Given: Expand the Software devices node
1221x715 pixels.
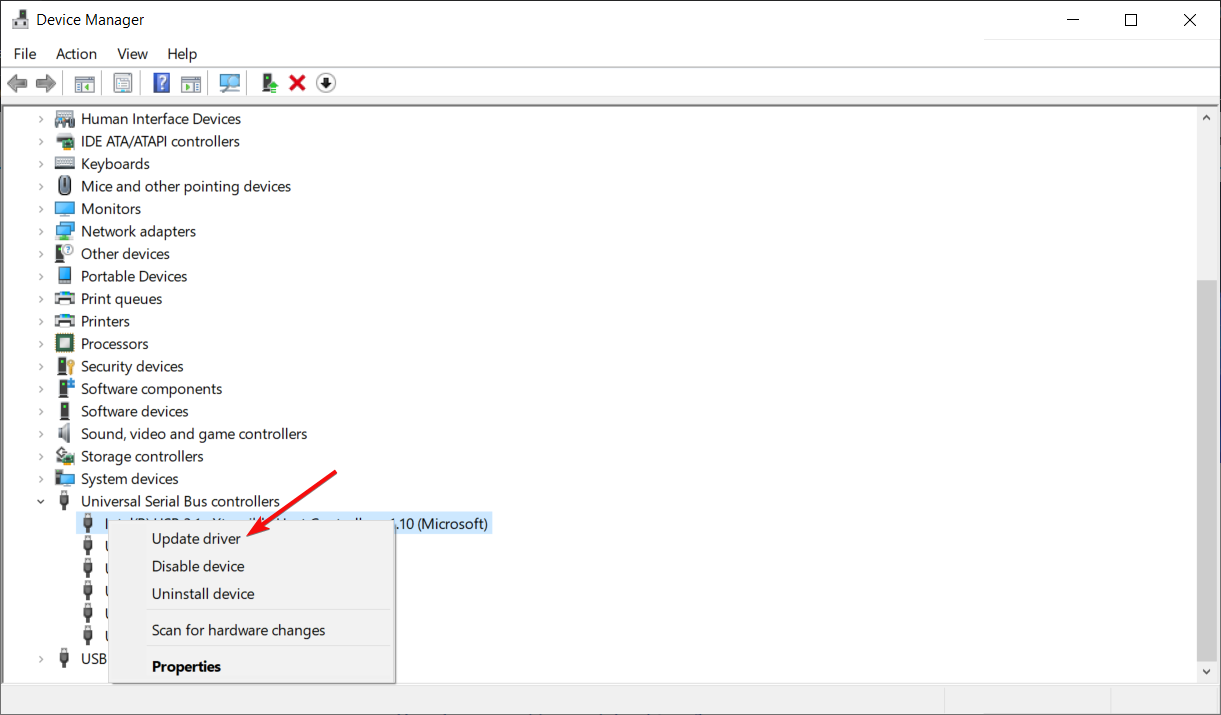Looking at the screenshot, I should 41,411.
